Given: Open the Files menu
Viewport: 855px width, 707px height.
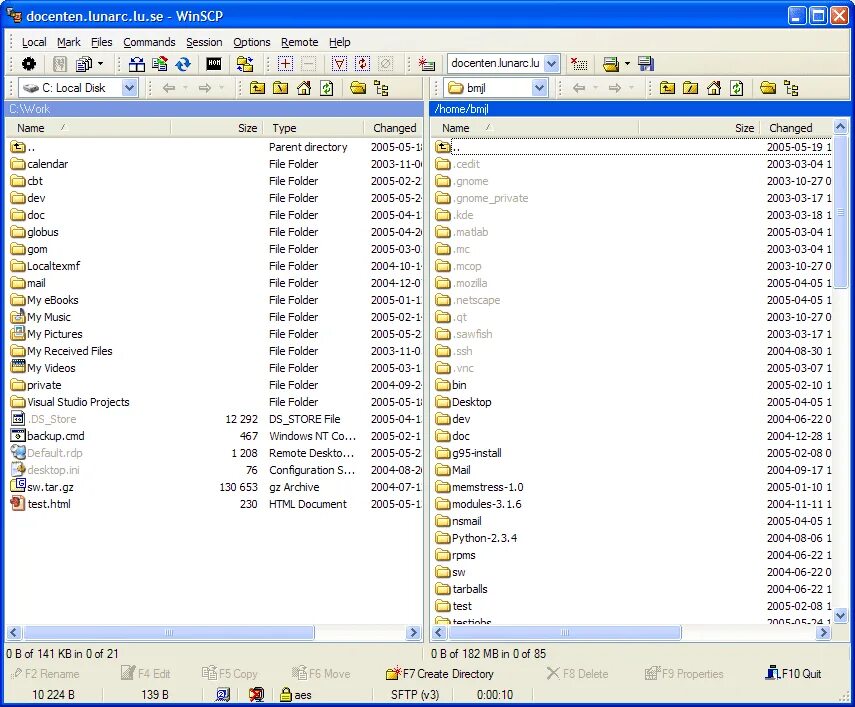Looking at the screenshot, I should tap(101, 42).
